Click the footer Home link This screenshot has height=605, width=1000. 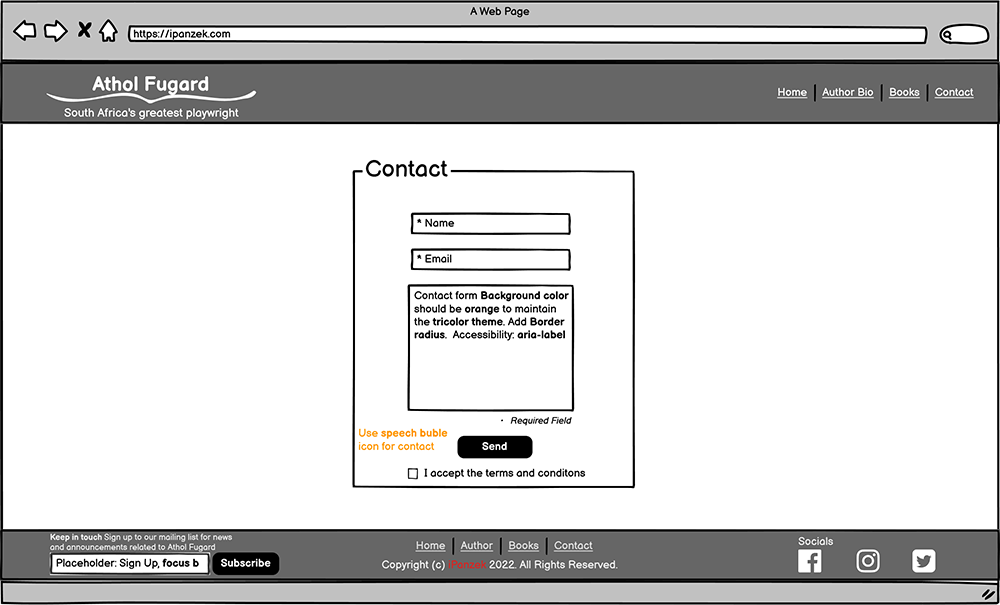(x=430, y=546)
